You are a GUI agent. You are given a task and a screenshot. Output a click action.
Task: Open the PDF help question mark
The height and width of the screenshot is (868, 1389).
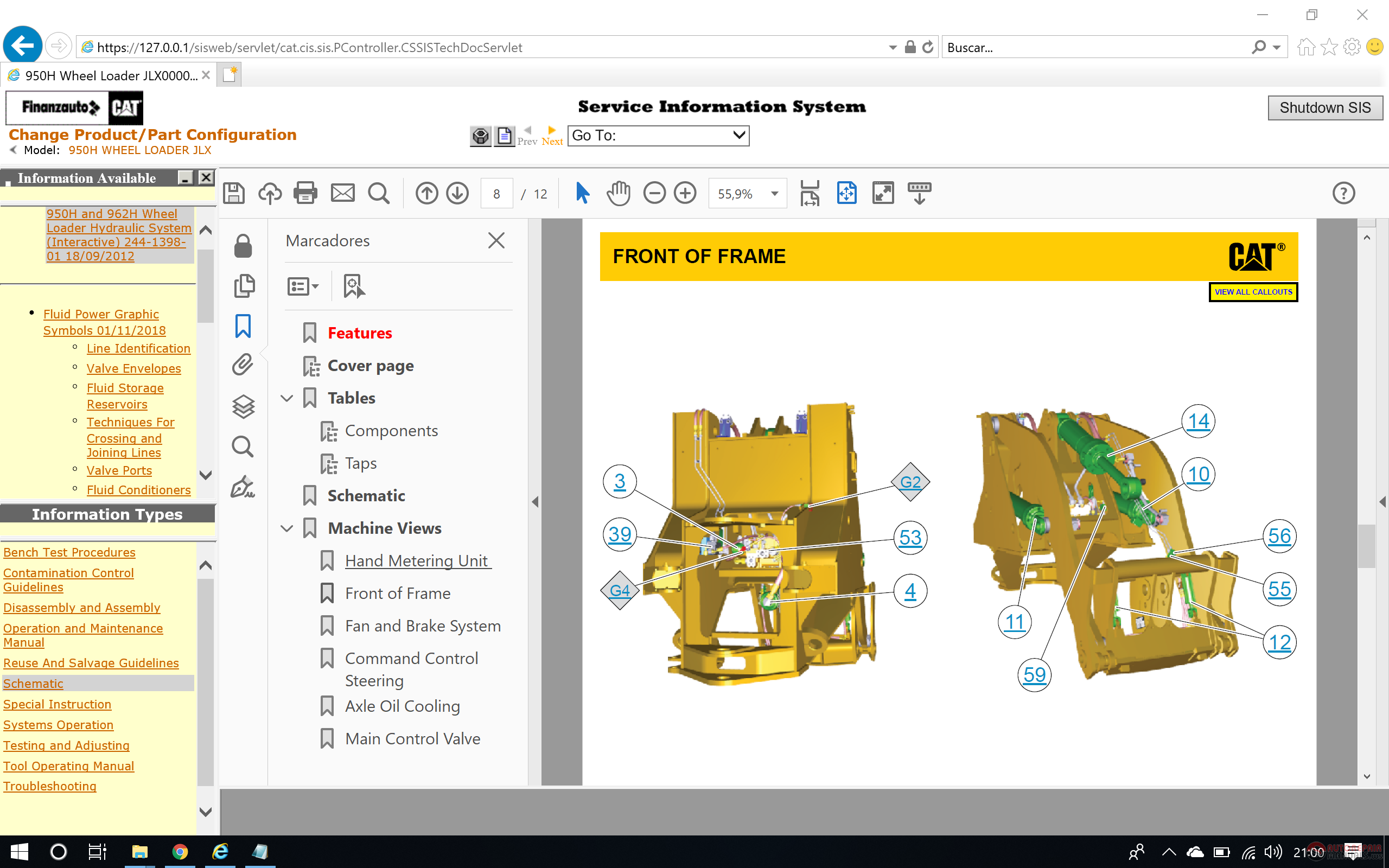(x=1343, y=194)
